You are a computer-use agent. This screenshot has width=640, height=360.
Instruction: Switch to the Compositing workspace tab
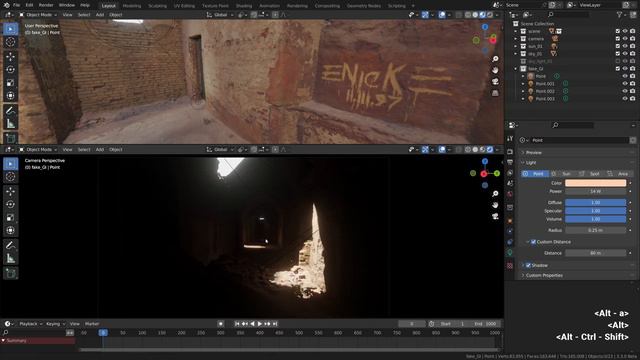[x=327, y=6]
